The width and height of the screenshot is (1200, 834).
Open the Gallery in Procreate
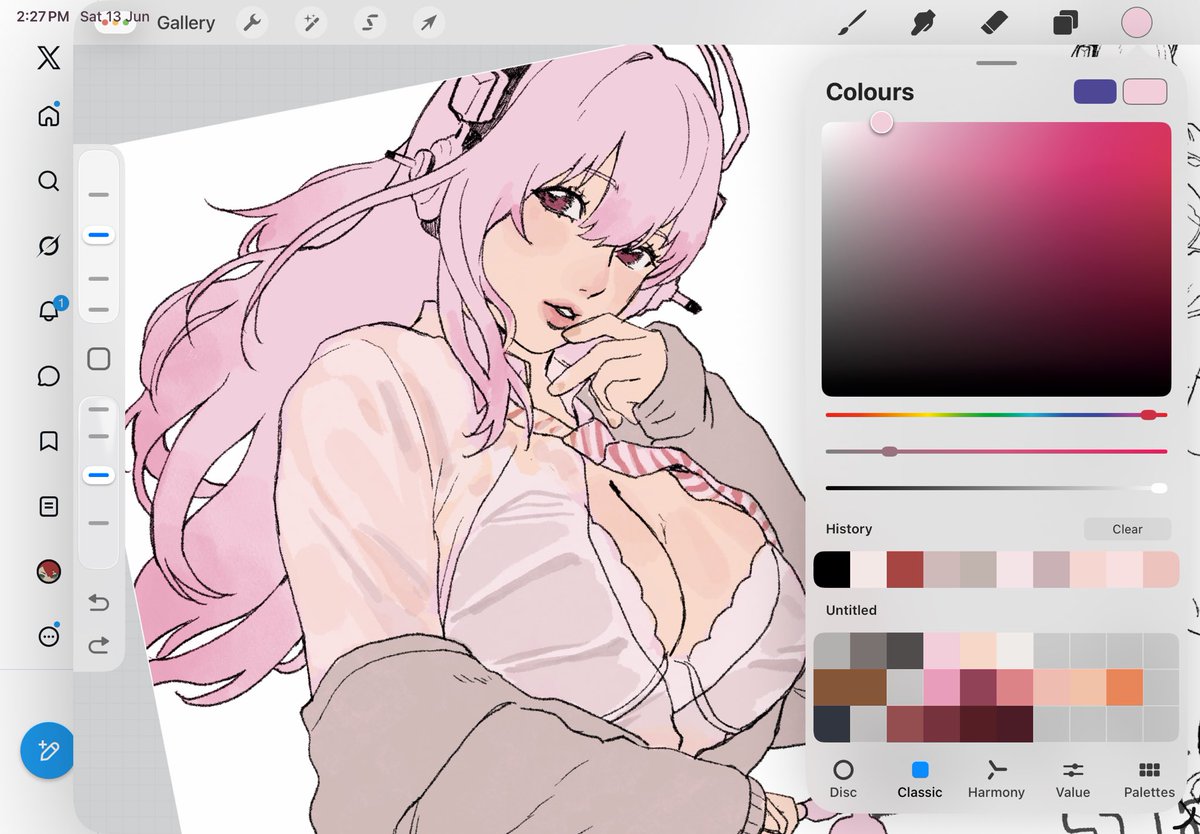coord(186,23)
